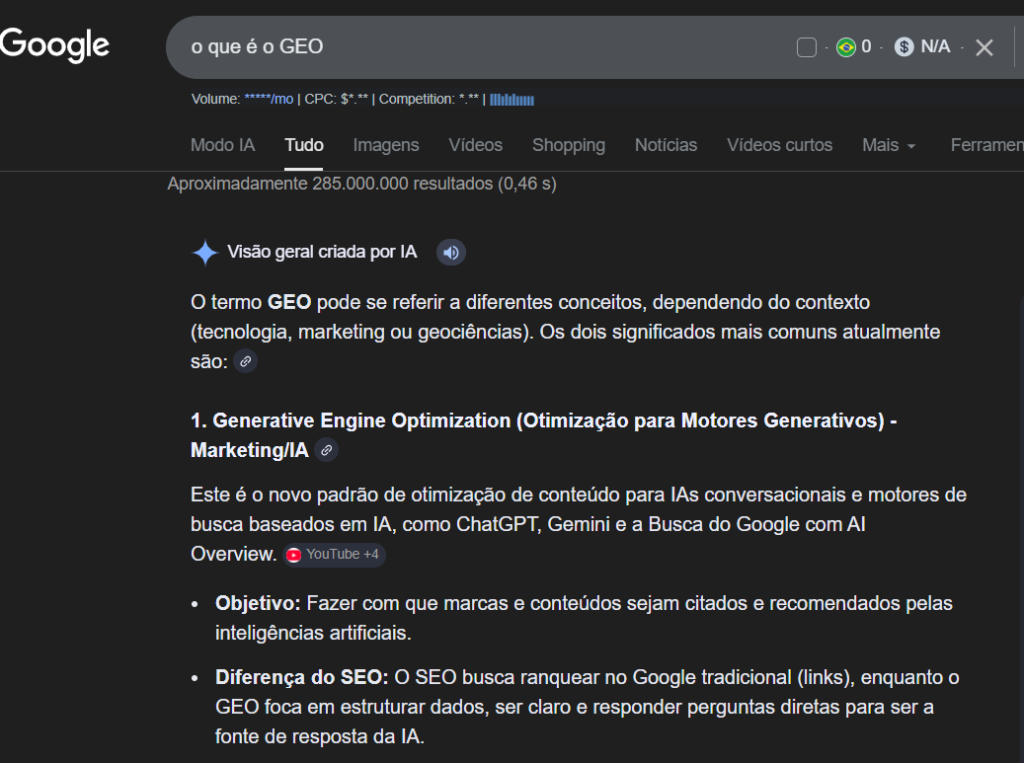Click into the search query field
Viewport: 1024px width, 763px height.
coord(480,47)
